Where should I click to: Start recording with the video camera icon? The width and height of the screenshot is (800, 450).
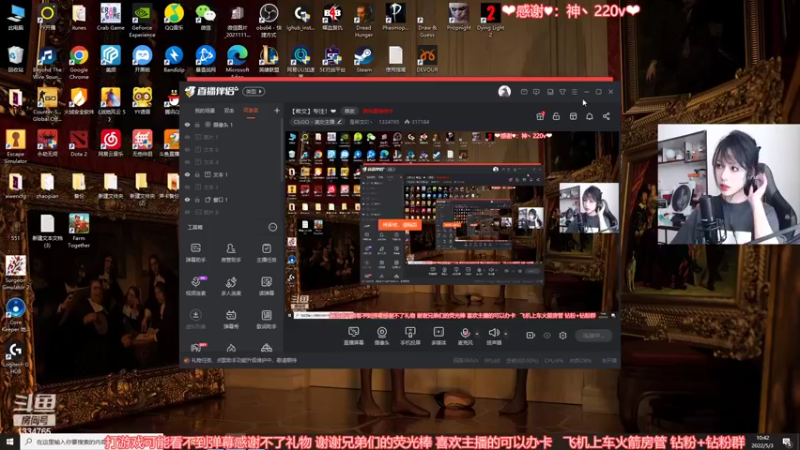coord(531,335)
